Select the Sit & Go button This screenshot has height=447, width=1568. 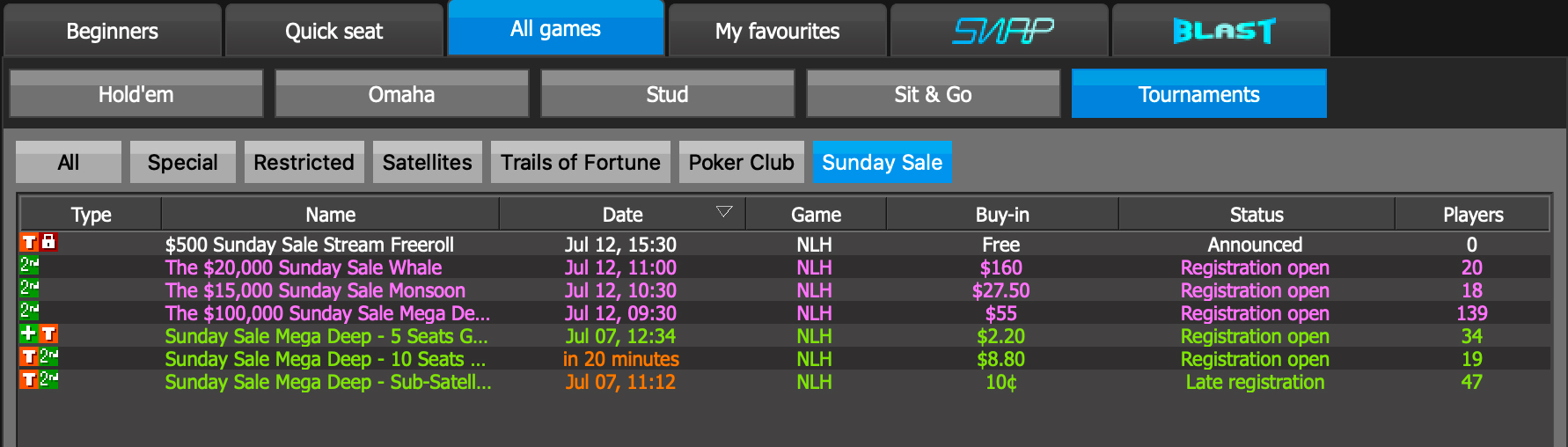point(934,94)
